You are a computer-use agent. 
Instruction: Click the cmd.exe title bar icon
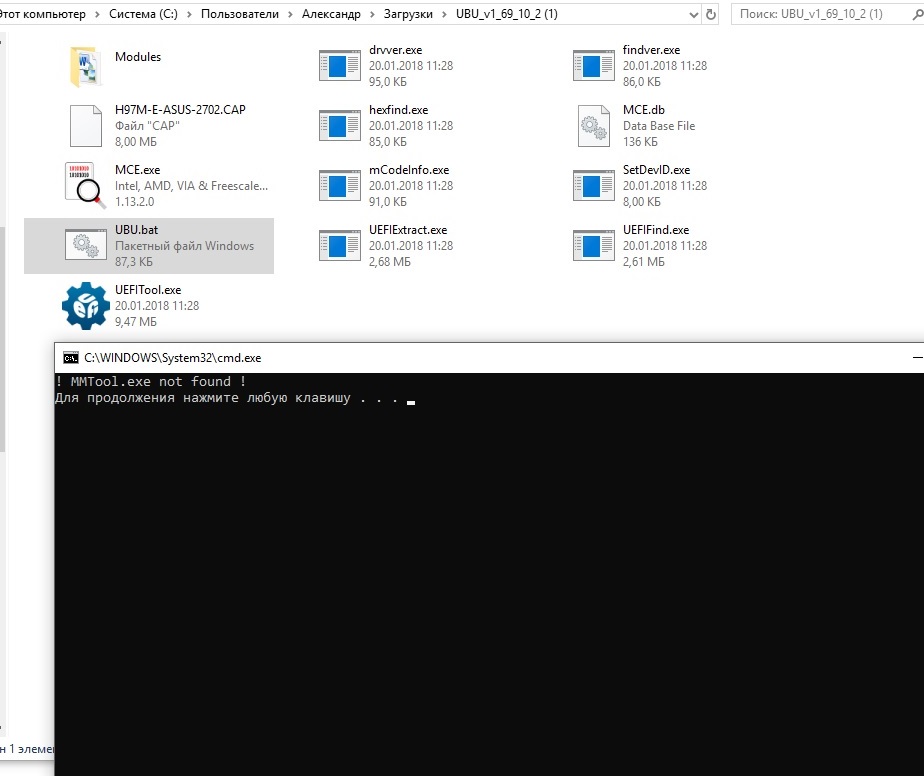[x=71, y=358]
